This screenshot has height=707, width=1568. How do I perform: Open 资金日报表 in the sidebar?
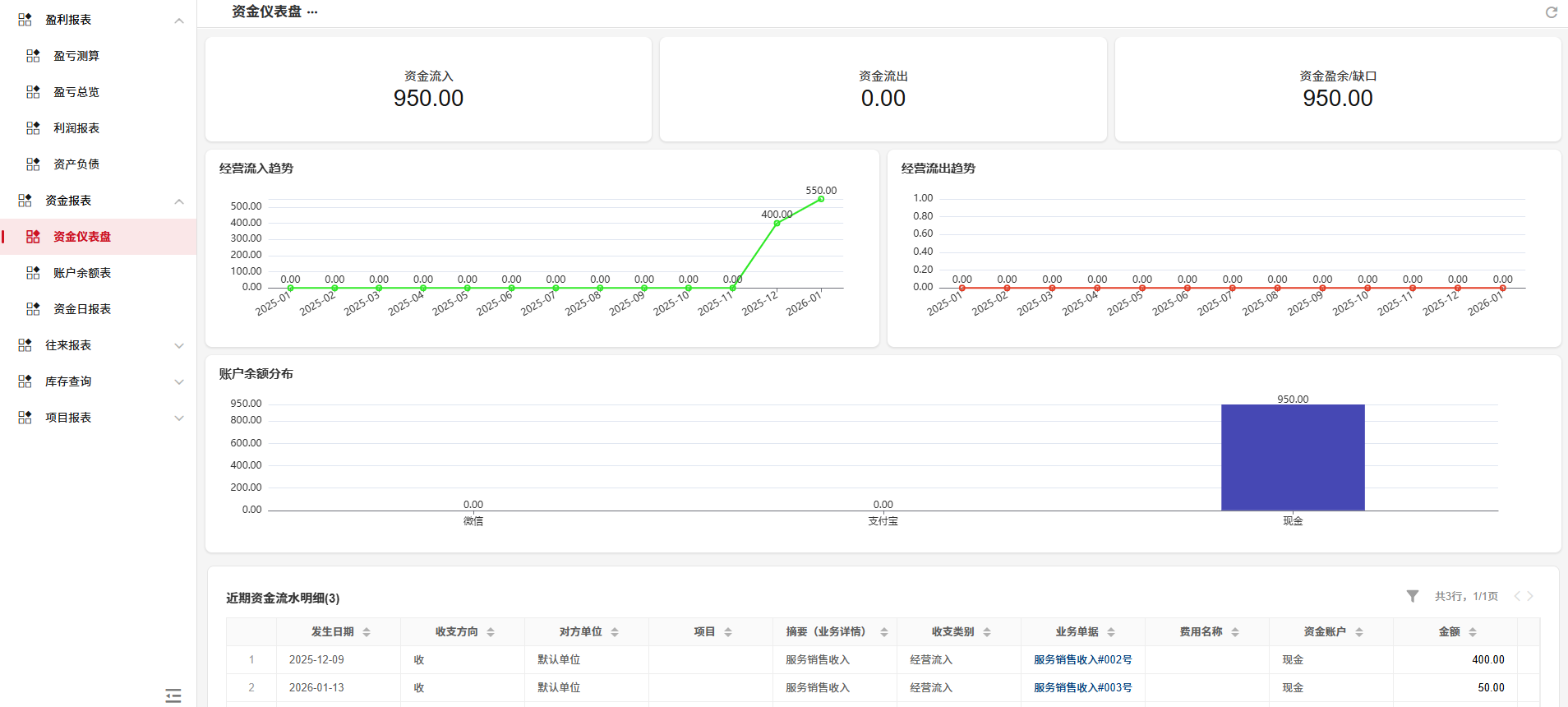(x=82, y=309)
